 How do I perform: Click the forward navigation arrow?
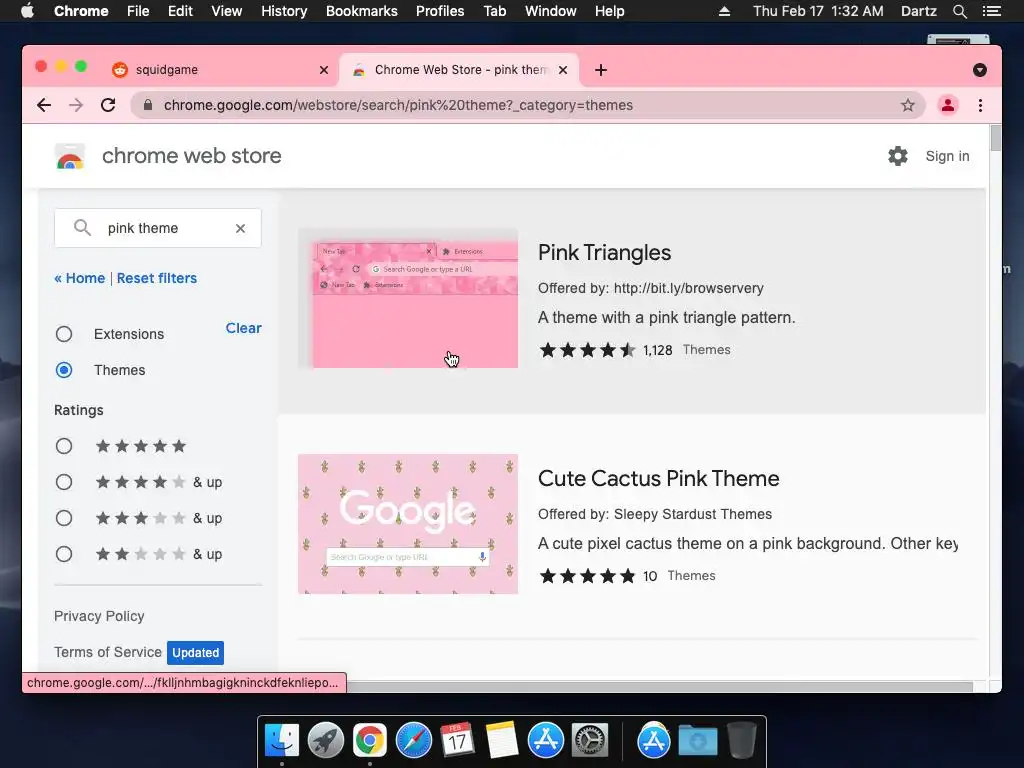76,105
